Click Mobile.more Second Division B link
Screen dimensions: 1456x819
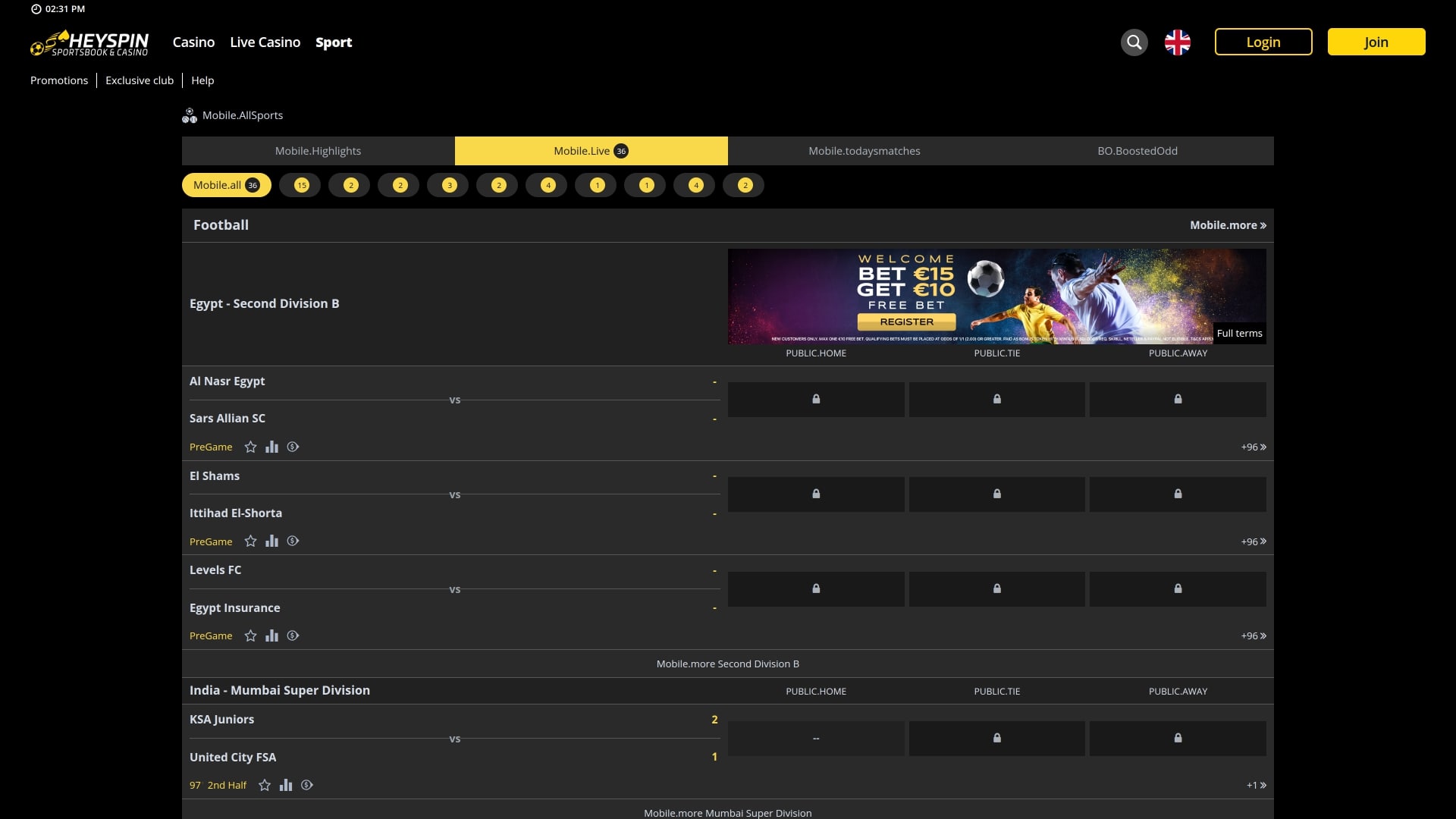[x=727, y=664]
